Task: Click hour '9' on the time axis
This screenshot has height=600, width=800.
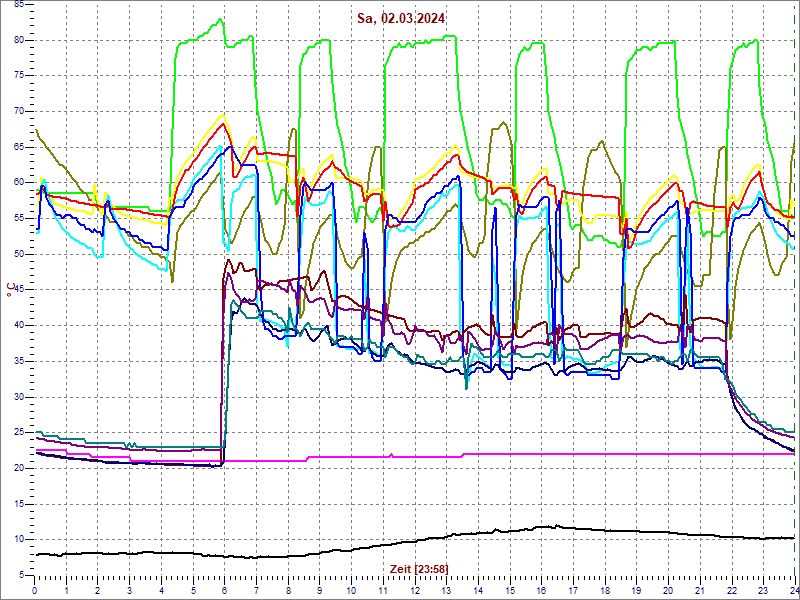Action: (x=320, y=590)
